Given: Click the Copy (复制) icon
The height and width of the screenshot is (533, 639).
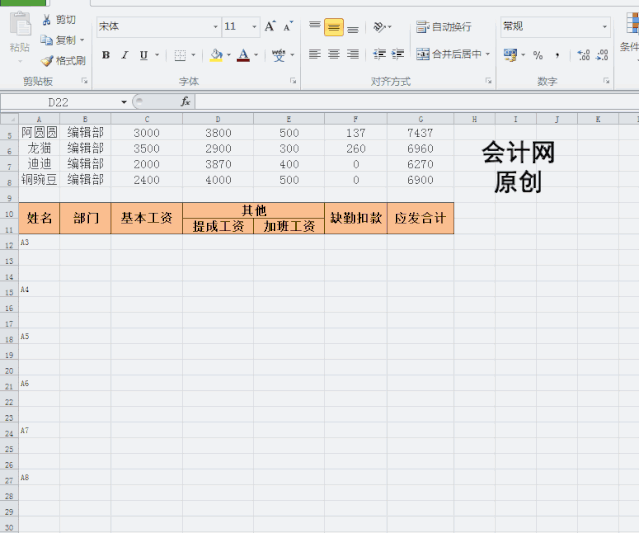Looking at the screenshot, I should pos(46,40).
